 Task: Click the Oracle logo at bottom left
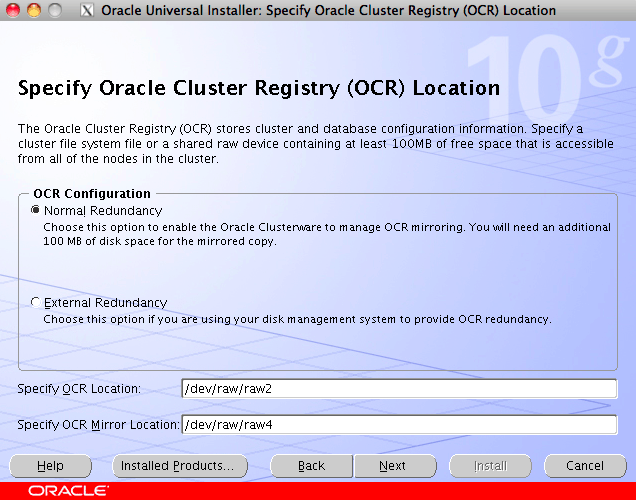tap(69, 490)
